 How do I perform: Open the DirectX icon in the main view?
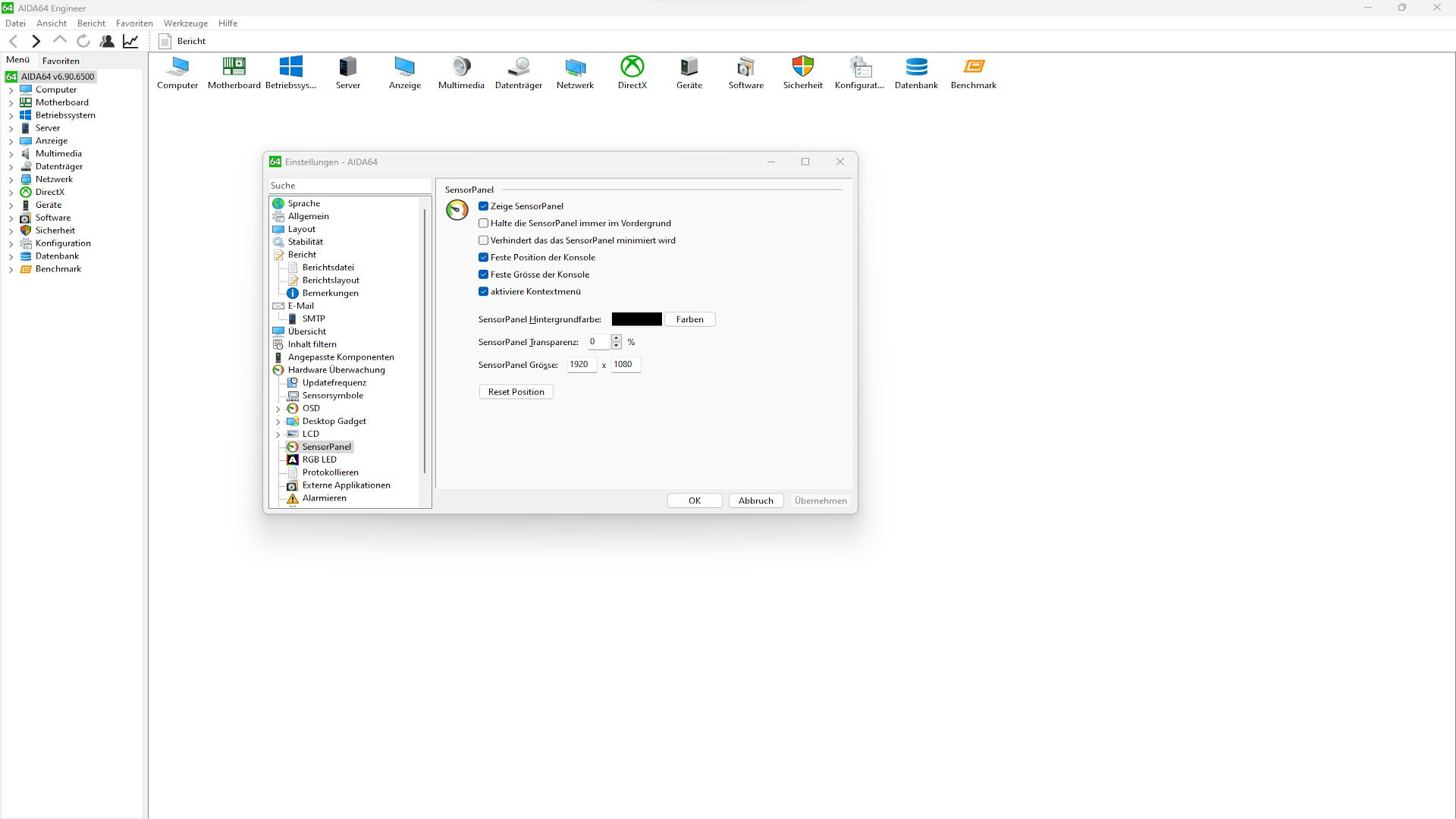tap(632, 67)
